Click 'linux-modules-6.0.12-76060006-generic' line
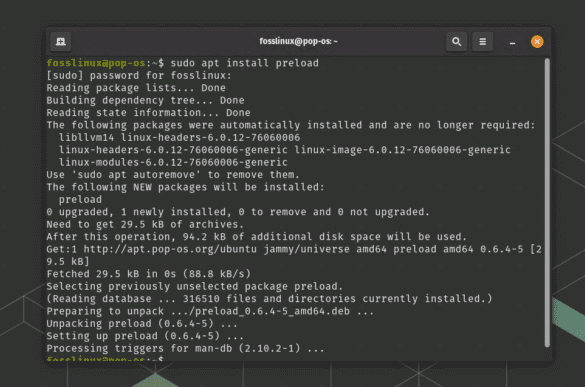Viewport: 585px width, 387px height. coord(173,162)
